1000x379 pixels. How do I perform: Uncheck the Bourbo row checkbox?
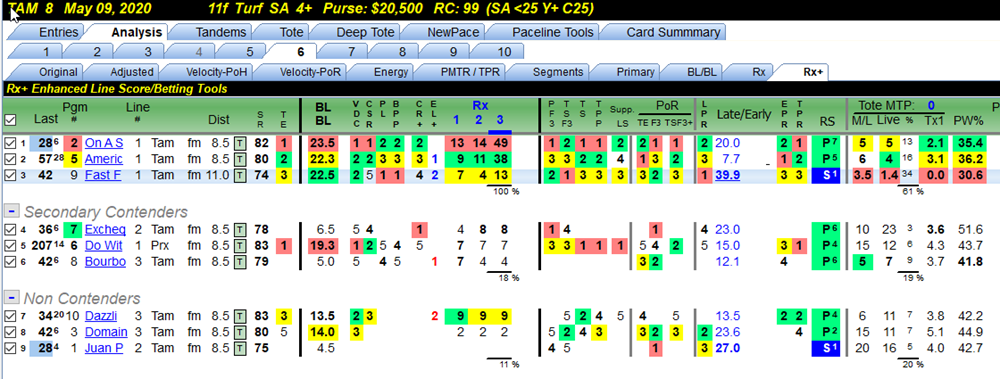tap(9, 262)
